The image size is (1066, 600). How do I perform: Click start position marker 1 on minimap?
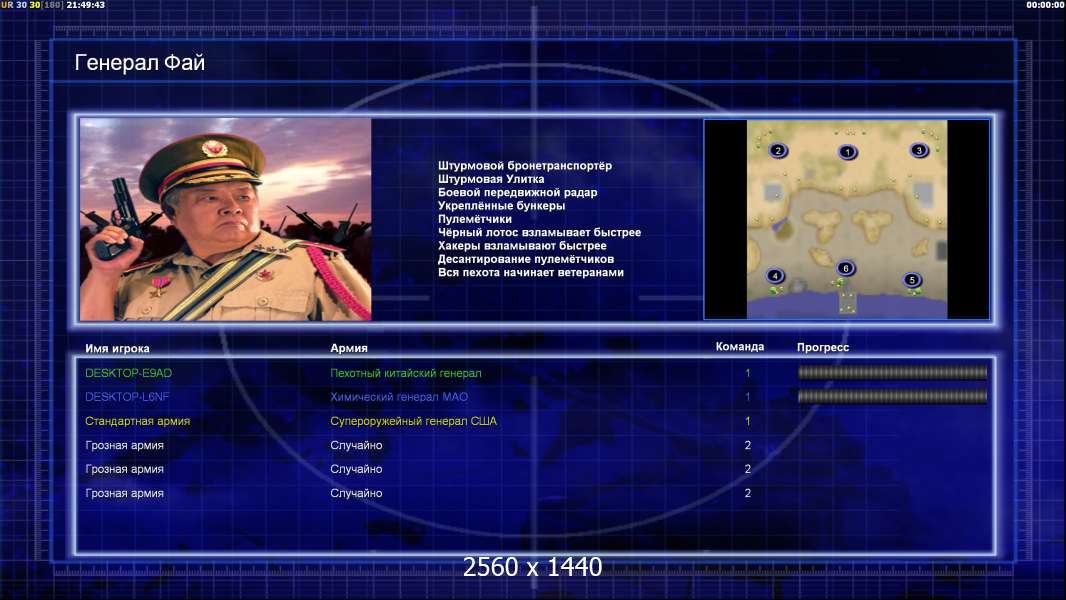click(x=847, y=152)
